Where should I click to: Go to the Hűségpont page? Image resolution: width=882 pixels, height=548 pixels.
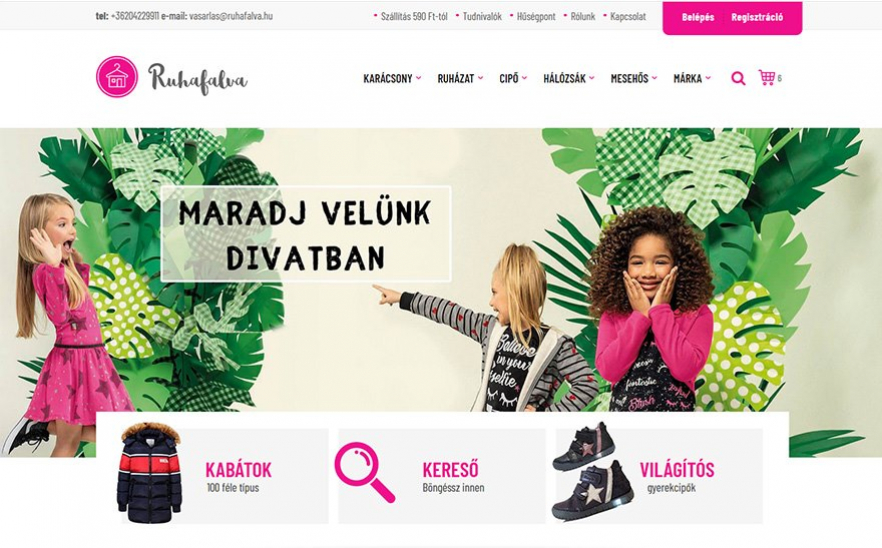[536, 17]
